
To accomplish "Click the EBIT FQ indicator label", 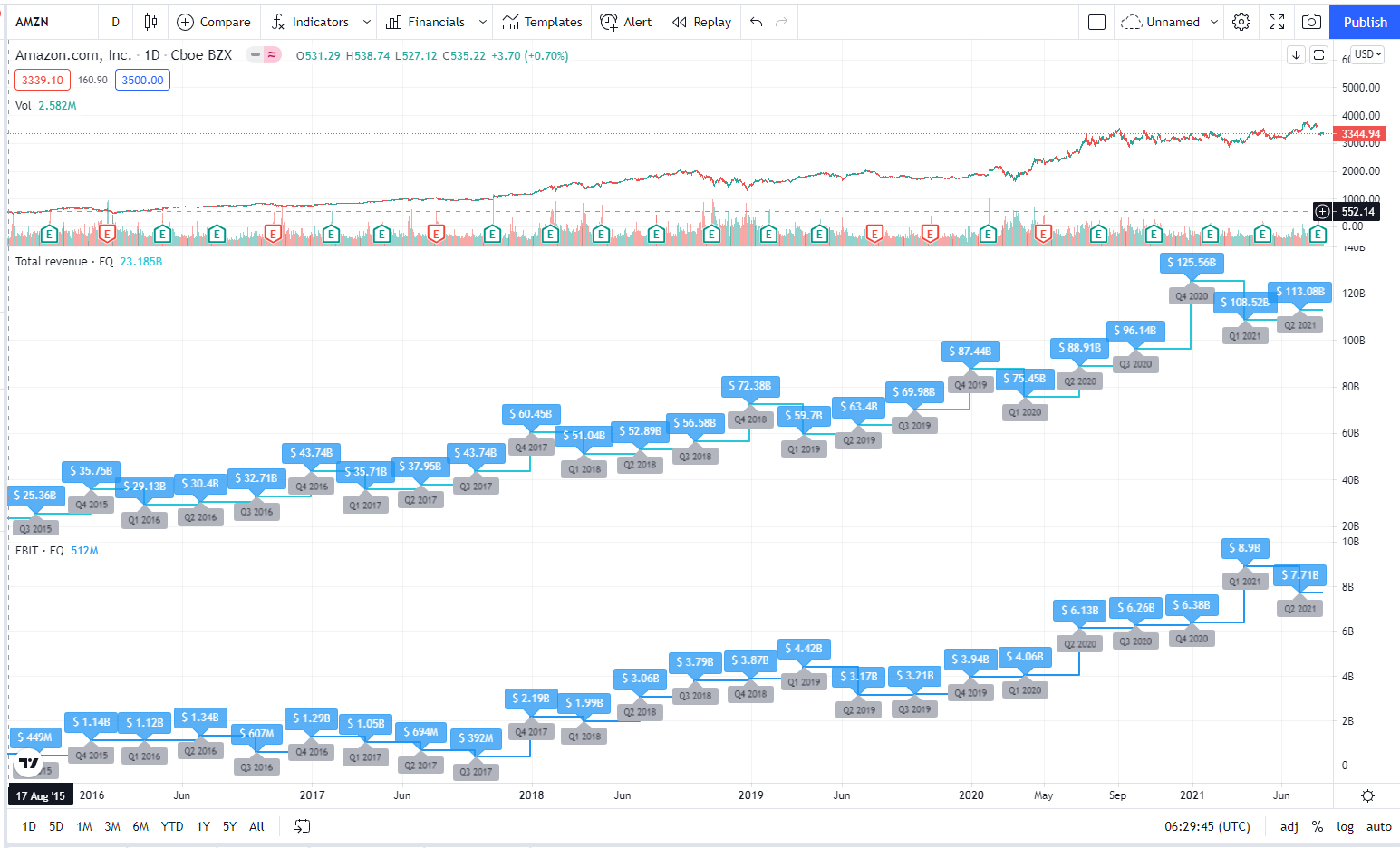I will pos(40,550).
